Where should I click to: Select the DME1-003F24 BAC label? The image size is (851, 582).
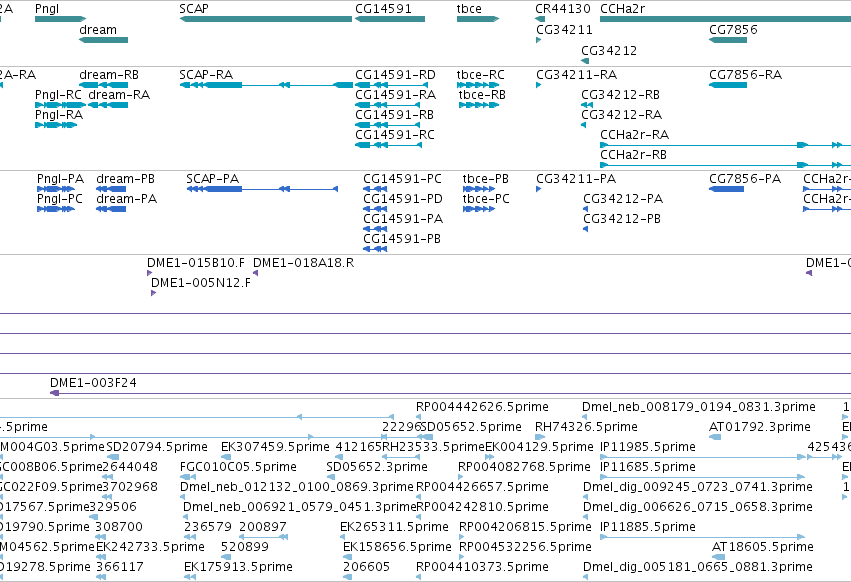(93, 383)
